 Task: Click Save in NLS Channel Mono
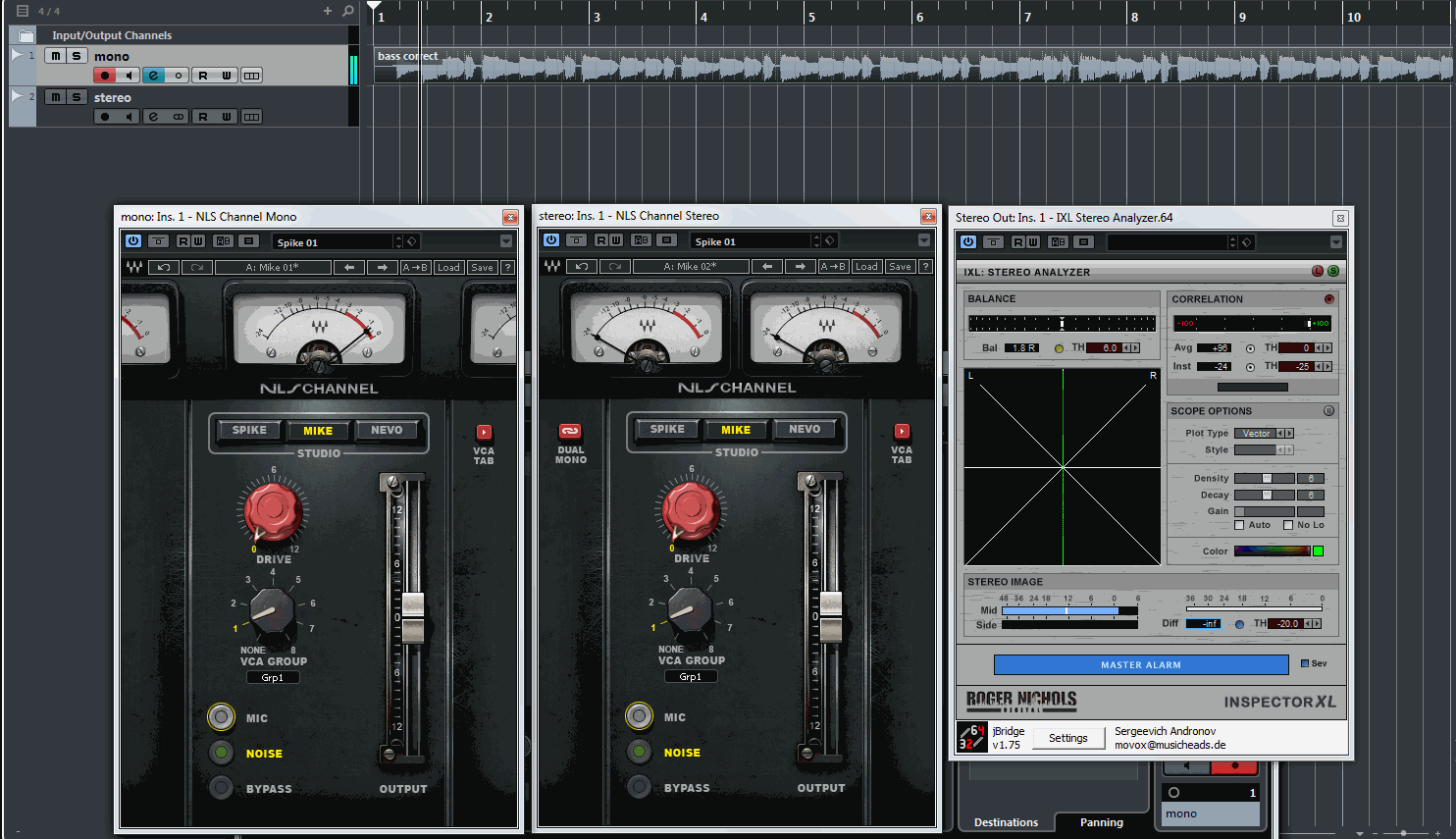click(x=482, y=267)
